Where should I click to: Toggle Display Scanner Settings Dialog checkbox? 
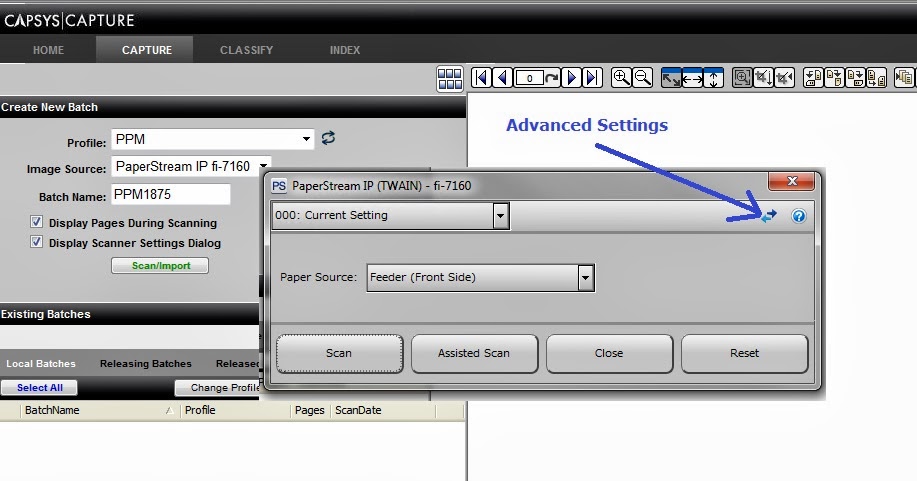coord(36,242)
